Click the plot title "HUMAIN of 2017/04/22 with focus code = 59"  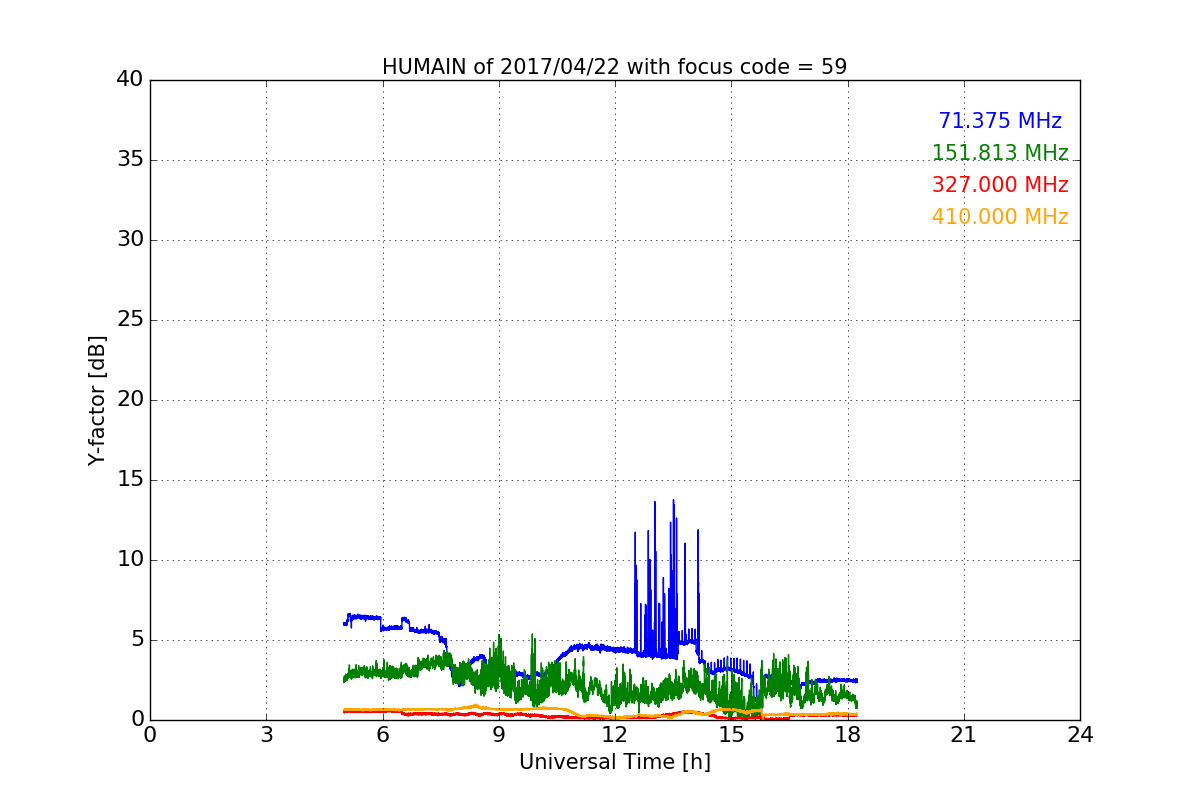click(614, 67)
